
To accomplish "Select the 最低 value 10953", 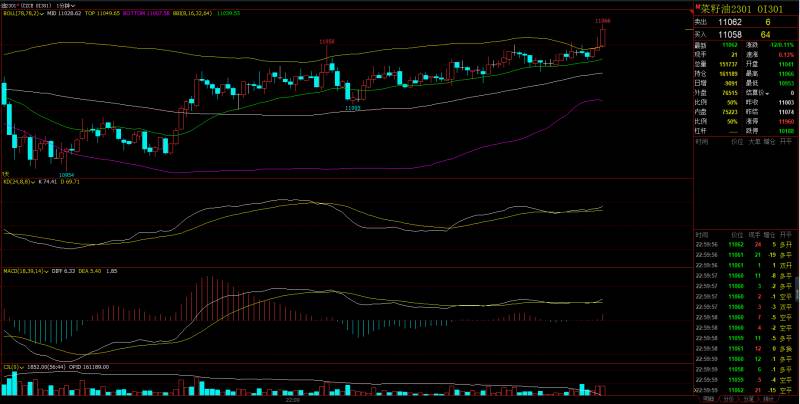I will click(x=786, y=83).
